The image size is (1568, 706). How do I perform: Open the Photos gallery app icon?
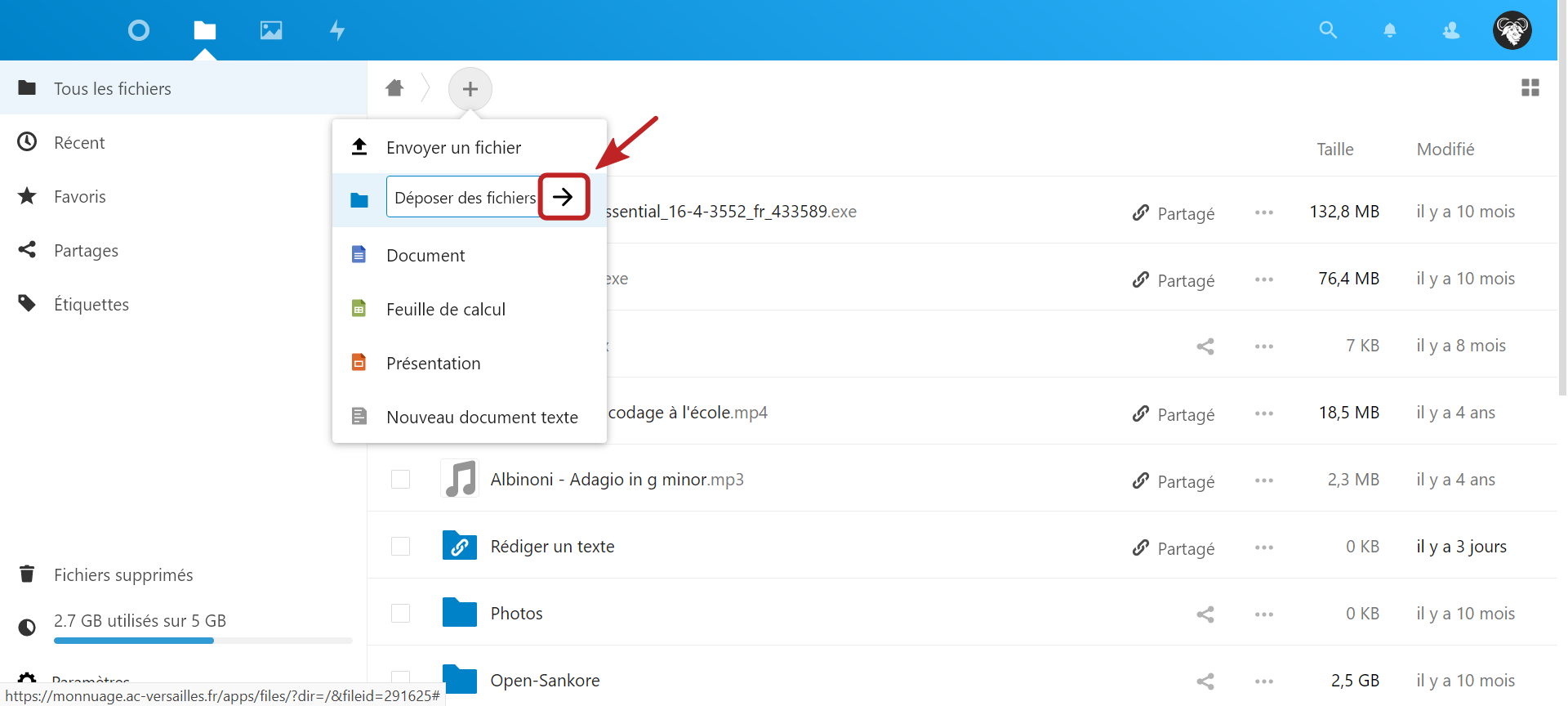pos(270,30)
